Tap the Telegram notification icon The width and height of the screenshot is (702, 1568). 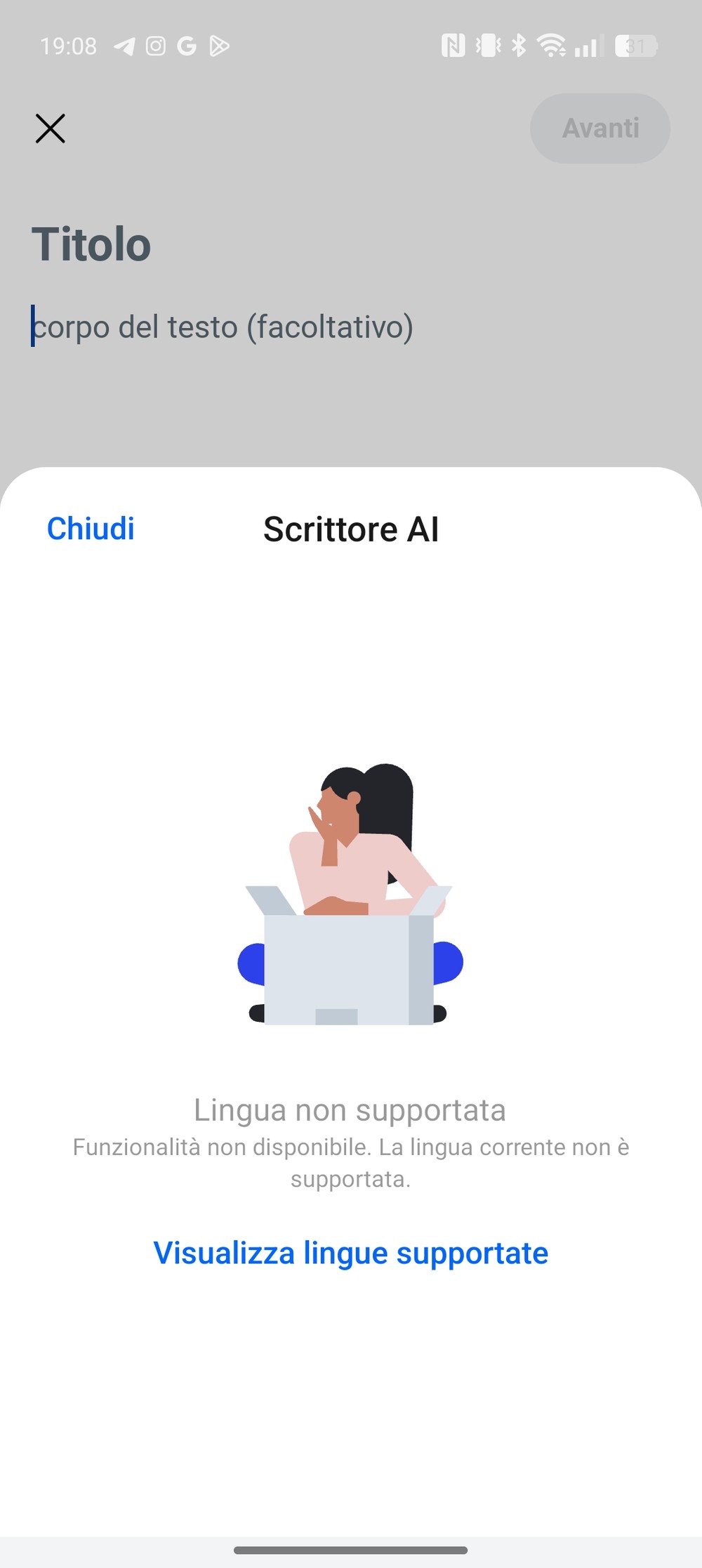tap(124, 46)
